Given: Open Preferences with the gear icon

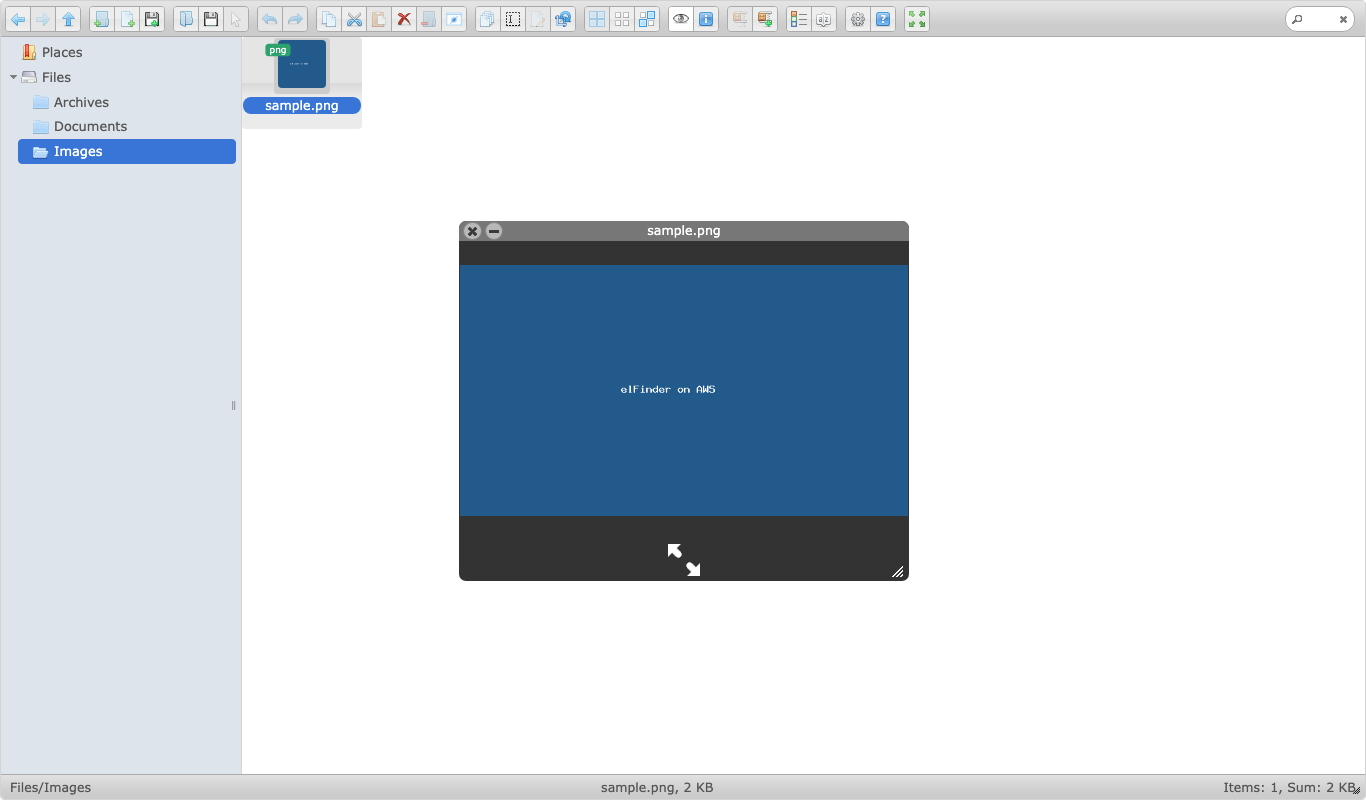Looking at the screenshot, I should [x=858, y=19].
